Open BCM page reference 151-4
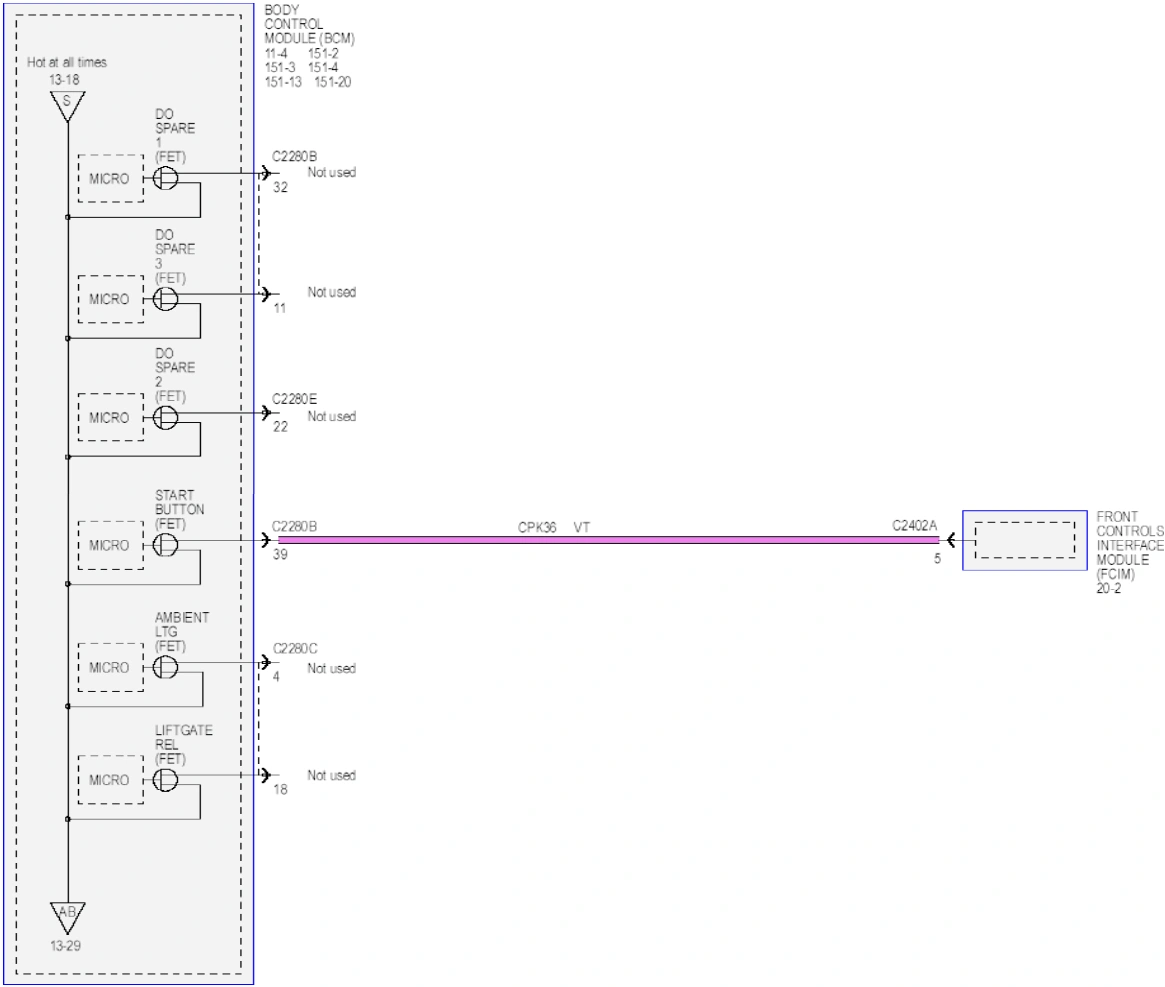The height and width of the screenshot is (987, 1165). (323, 68)
